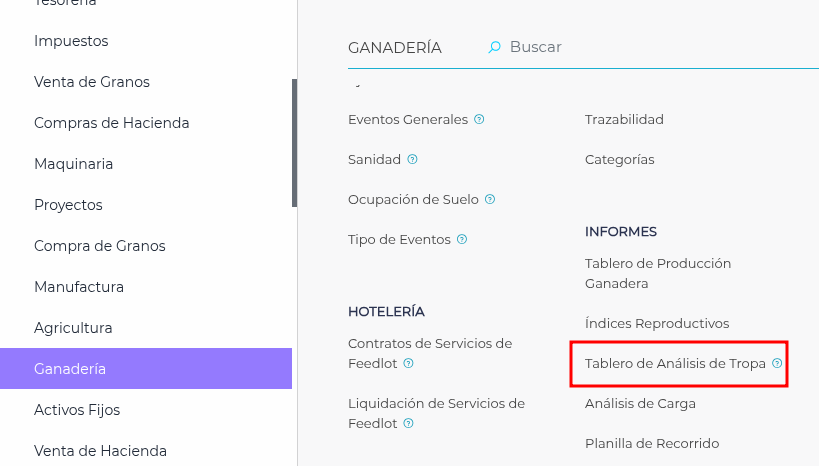819x466 pixels.
Task: Click the magnifying glass search icon
Action: [494, 47]
